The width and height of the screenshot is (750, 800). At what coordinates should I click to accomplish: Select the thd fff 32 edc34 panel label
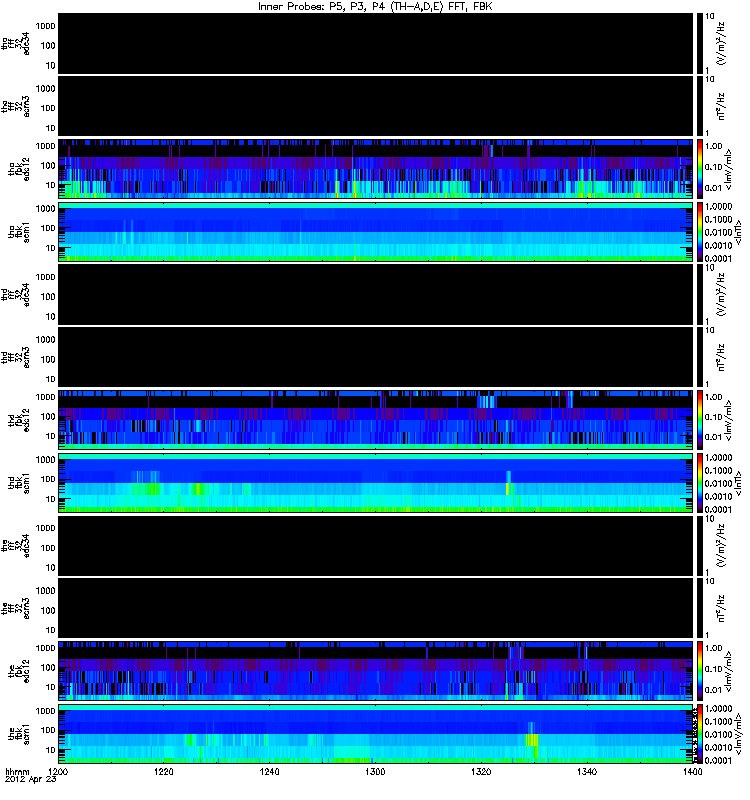click(x=16, y=295)
